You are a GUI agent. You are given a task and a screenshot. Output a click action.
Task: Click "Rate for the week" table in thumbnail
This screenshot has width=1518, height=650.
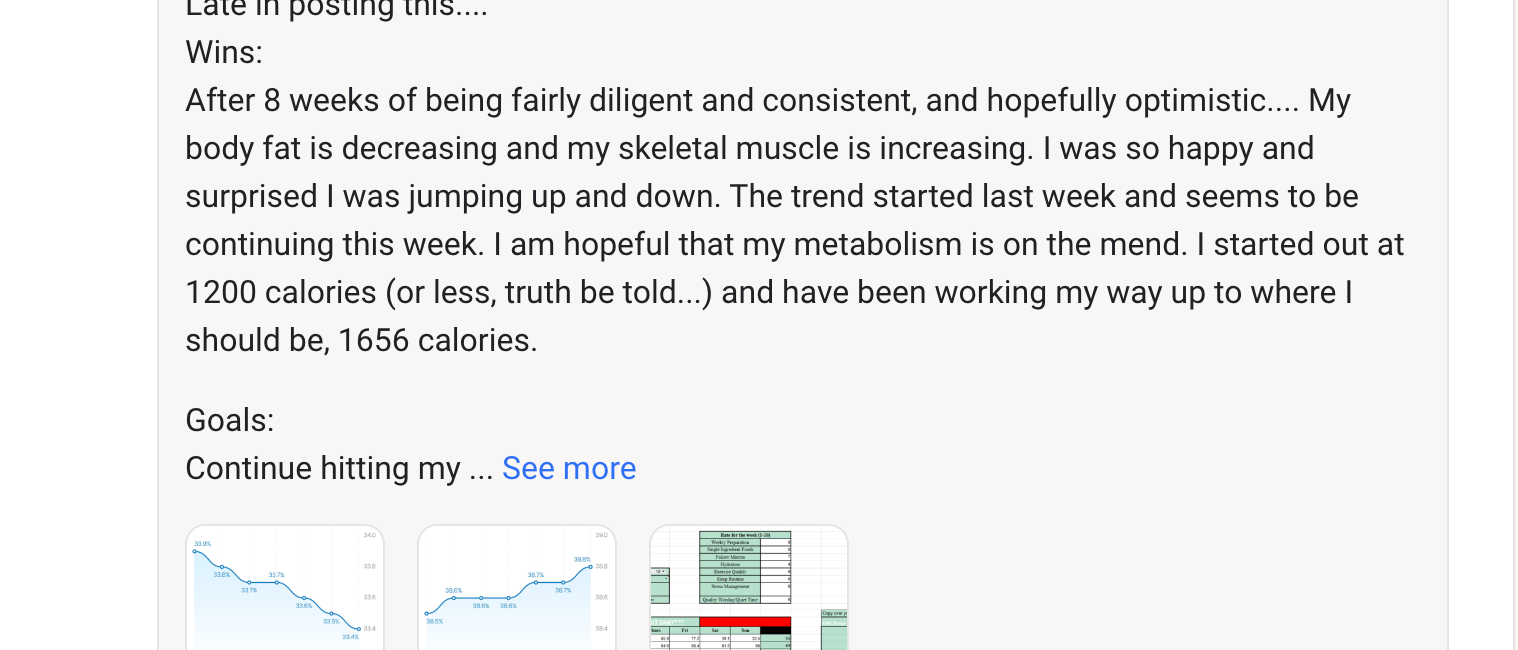click(745, 567)
